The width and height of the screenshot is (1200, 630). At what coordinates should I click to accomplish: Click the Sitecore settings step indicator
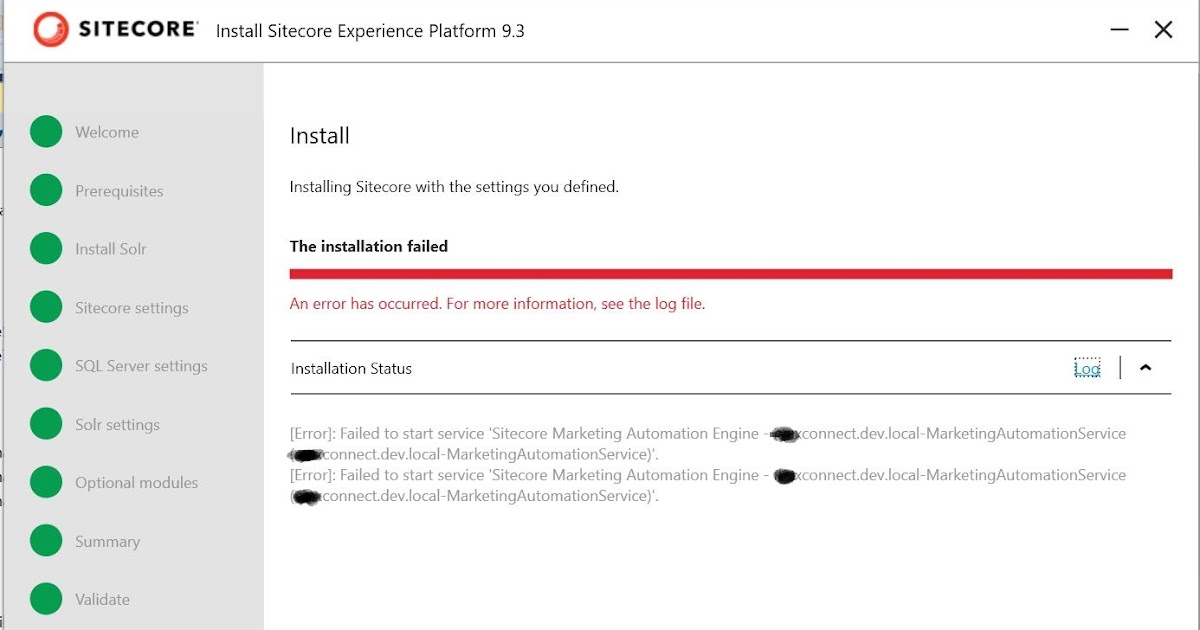tap(46, 307)
